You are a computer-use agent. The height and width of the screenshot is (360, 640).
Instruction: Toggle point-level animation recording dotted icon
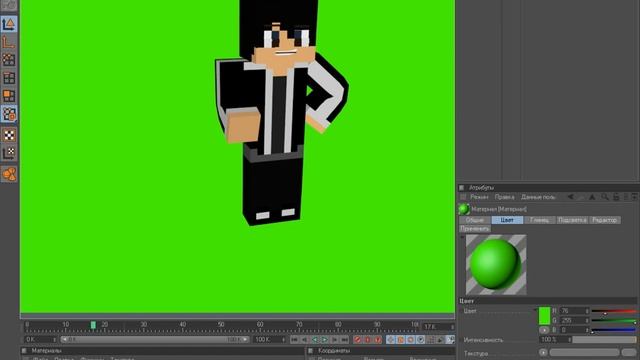(431, 340)
